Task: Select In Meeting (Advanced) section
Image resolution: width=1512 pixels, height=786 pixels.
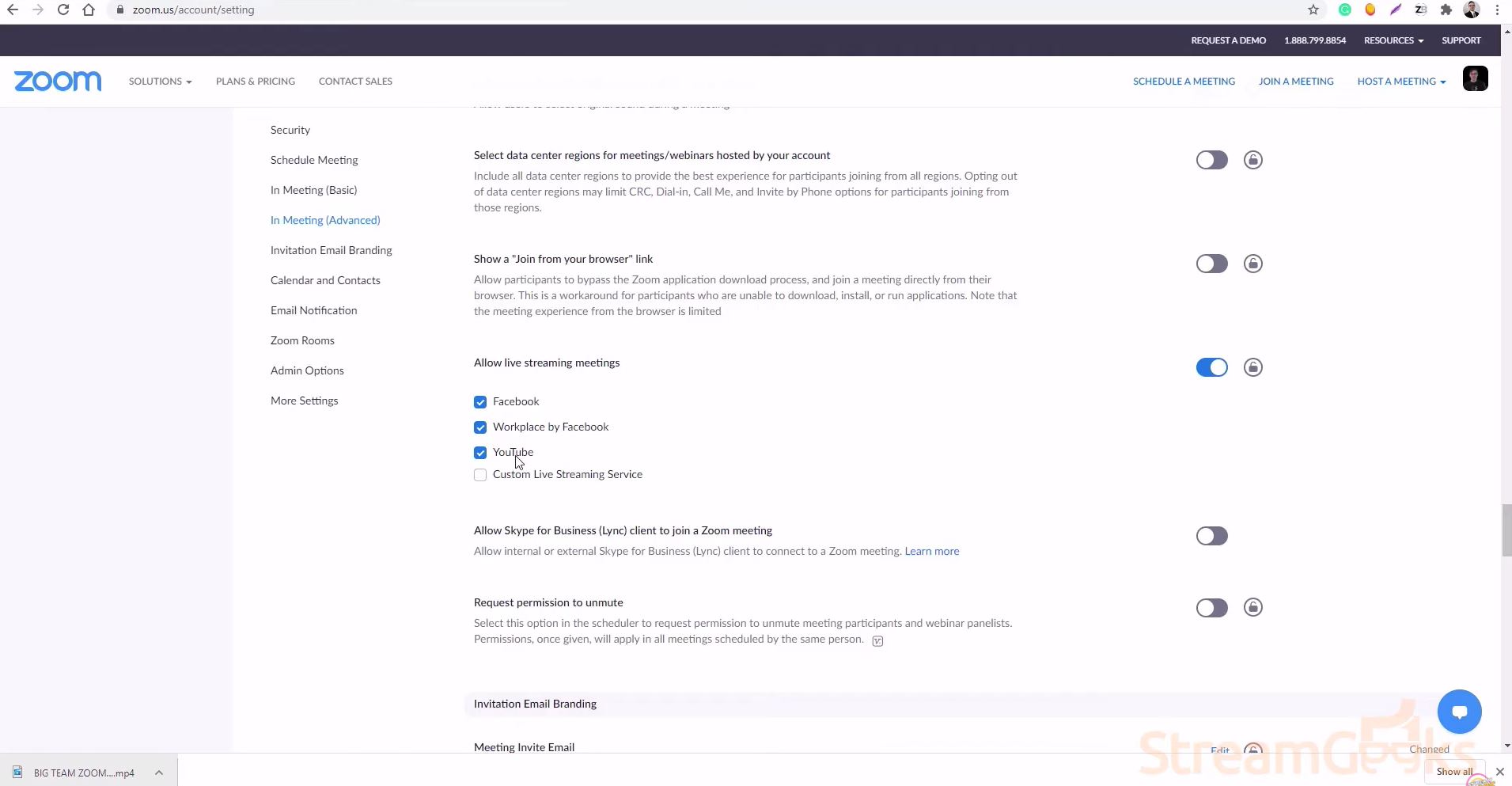Action: tap(325, 220)
